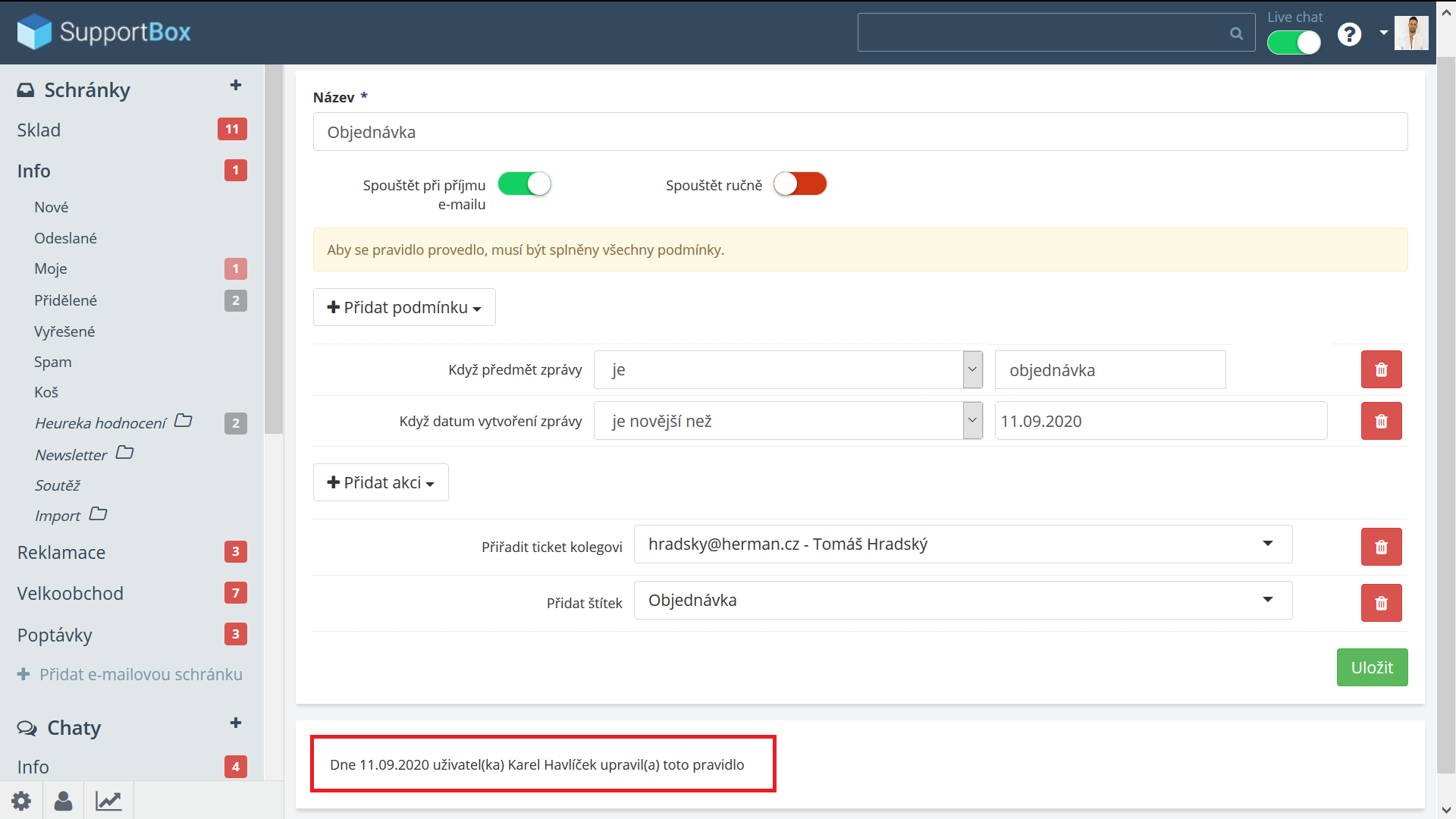
Task: Delete the date created condition row
Action: [1381, 421]
